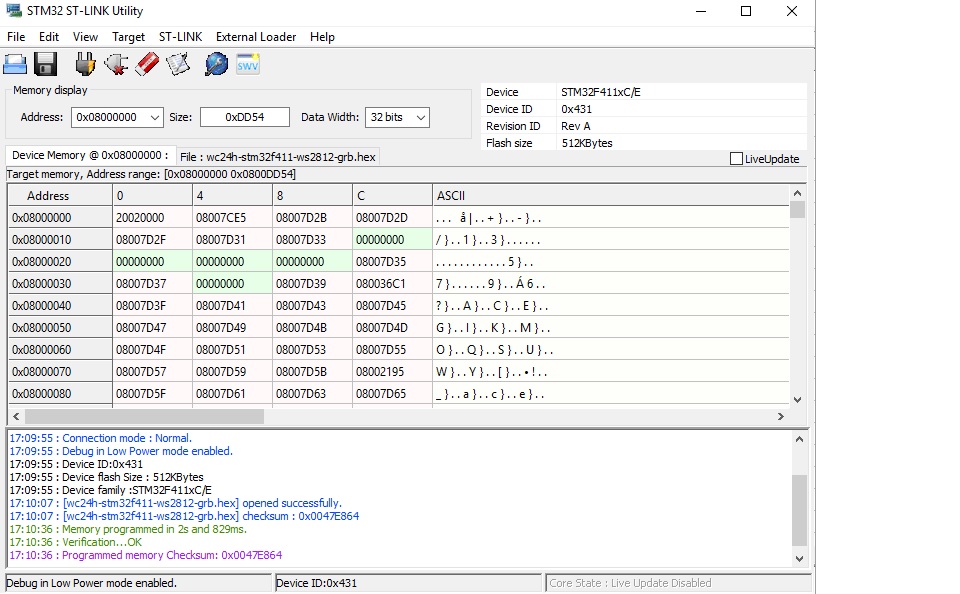Click memory table horizontal scrollbar right arrow

(781, 416)
